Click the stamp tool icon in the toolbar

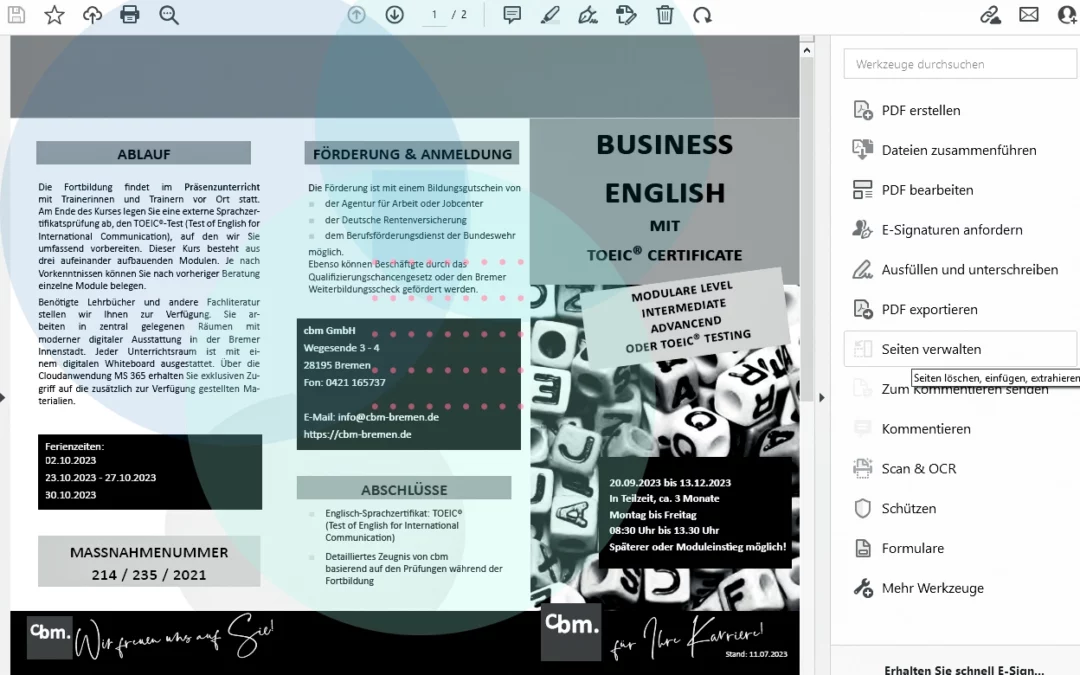tap(626, 15)
